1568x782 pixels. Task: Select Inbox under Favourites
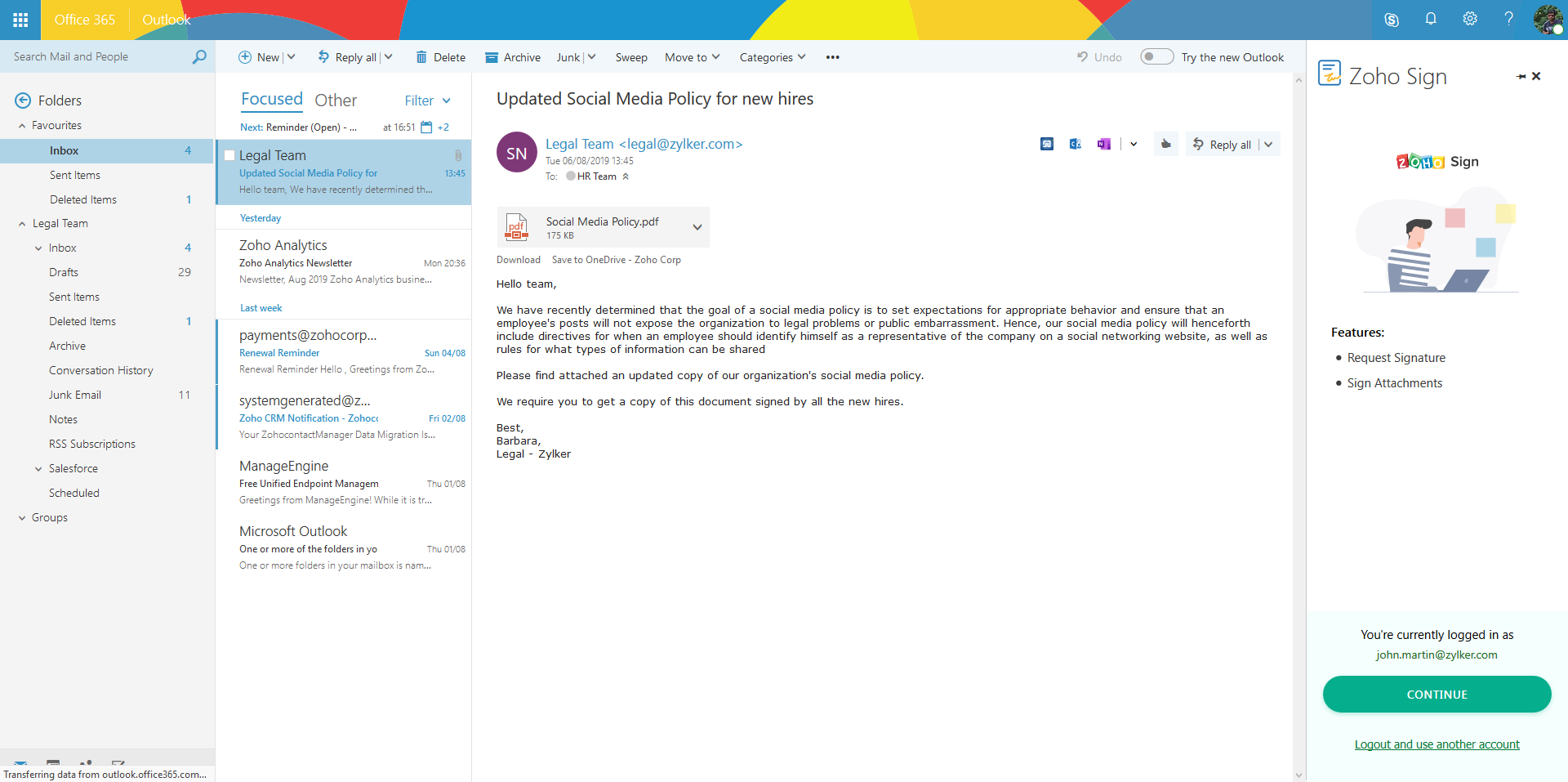(107, 150)
